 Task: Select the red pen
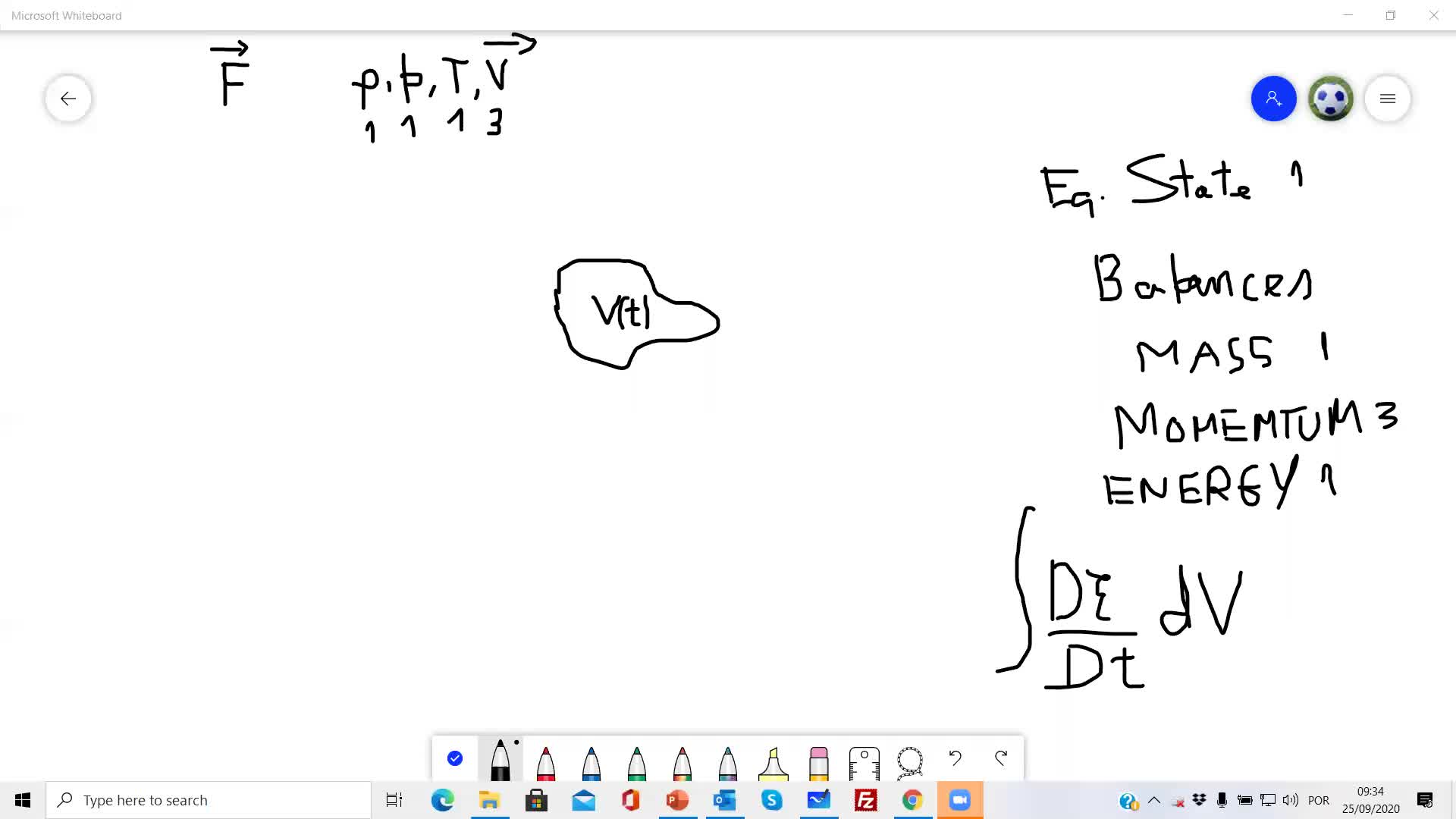pos(546,762)
